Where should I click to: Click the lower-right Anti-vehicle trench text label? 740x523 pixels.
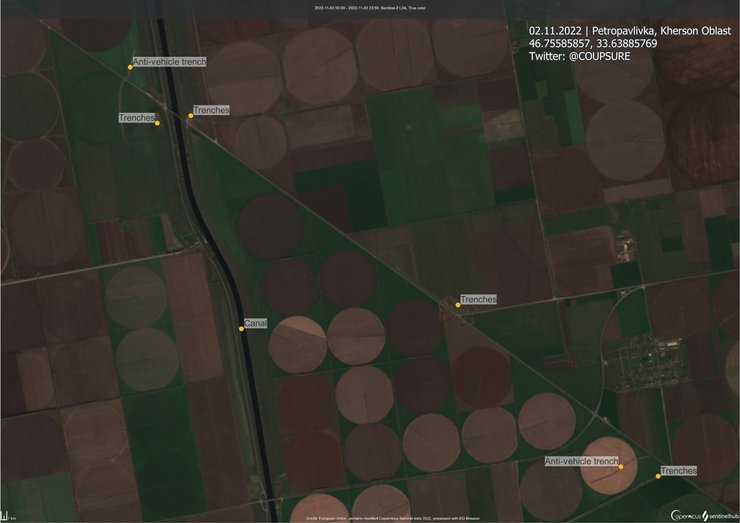581,461
